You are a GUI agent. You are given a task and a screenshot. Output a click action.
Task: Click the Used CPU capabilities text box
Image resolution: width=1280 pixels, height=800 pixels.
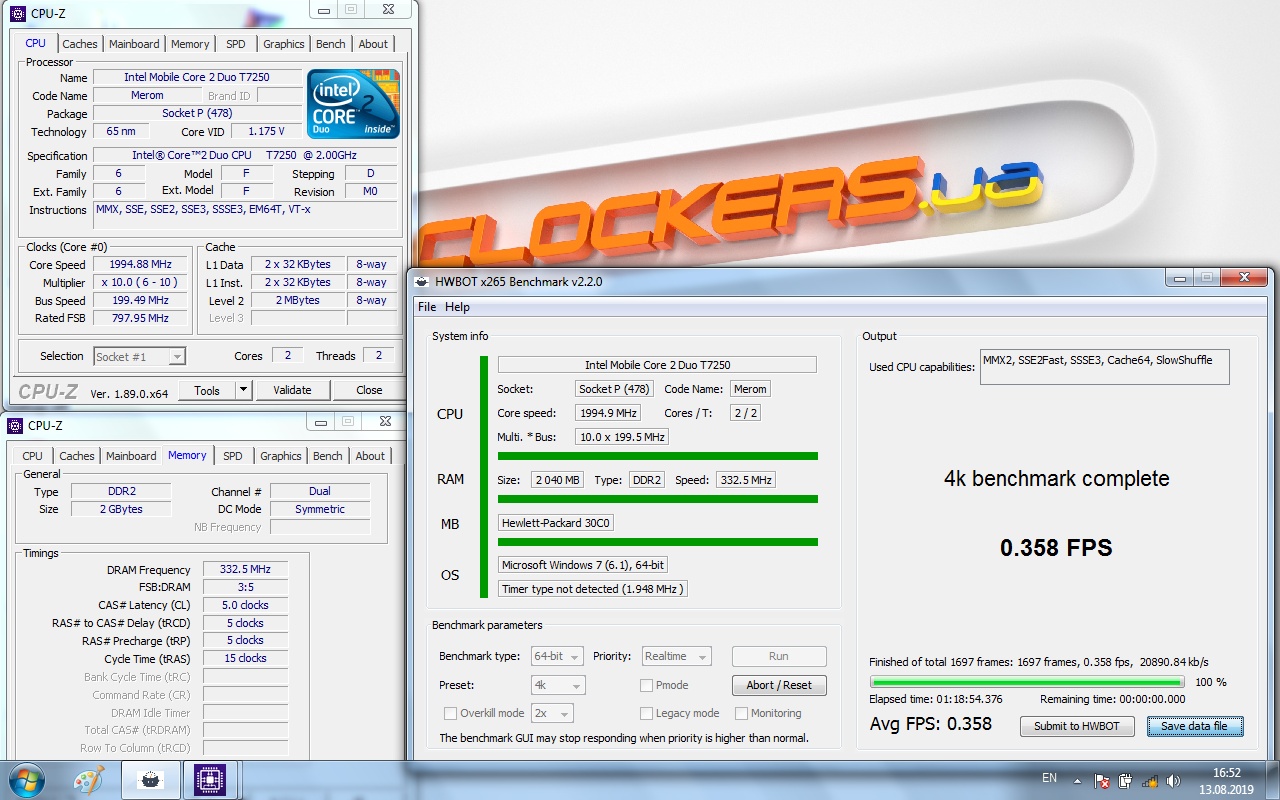pyautogui.click(x=1104, y=367)
